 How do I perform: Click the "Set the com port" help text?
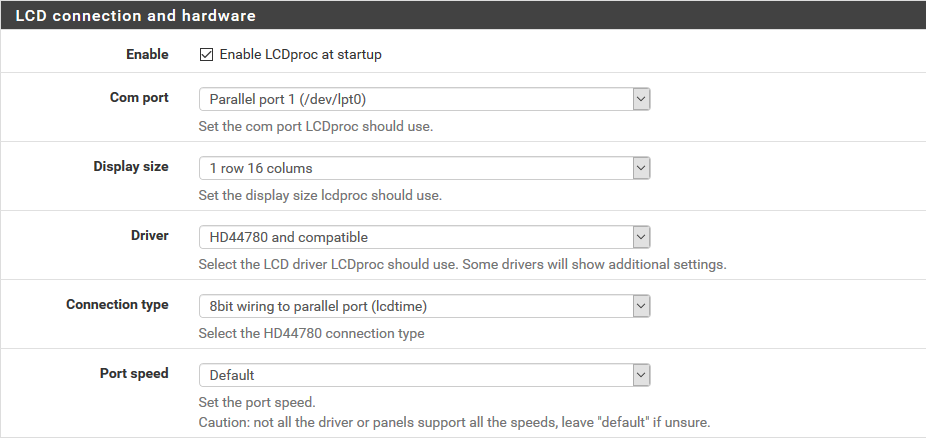coord(316,127)
